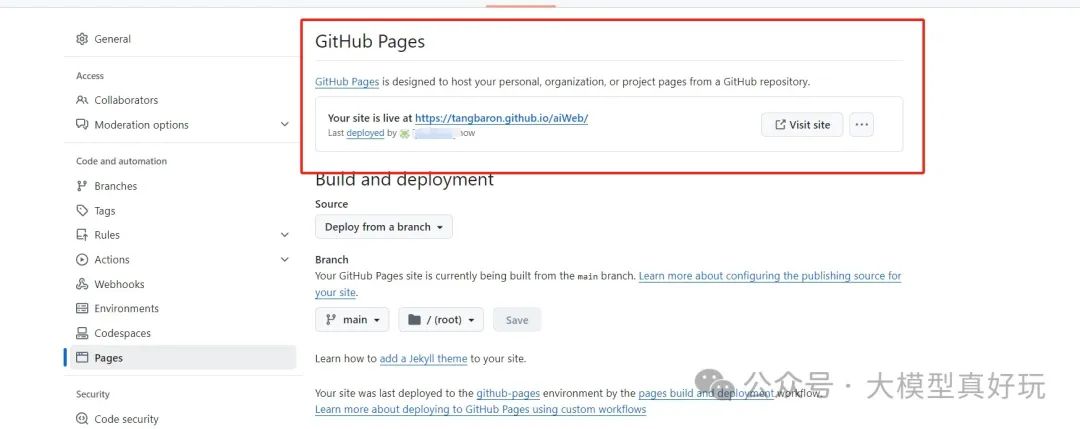Click the Collaborators people icon
Viewport: 1080px width, 429px height.
(83, 100)
